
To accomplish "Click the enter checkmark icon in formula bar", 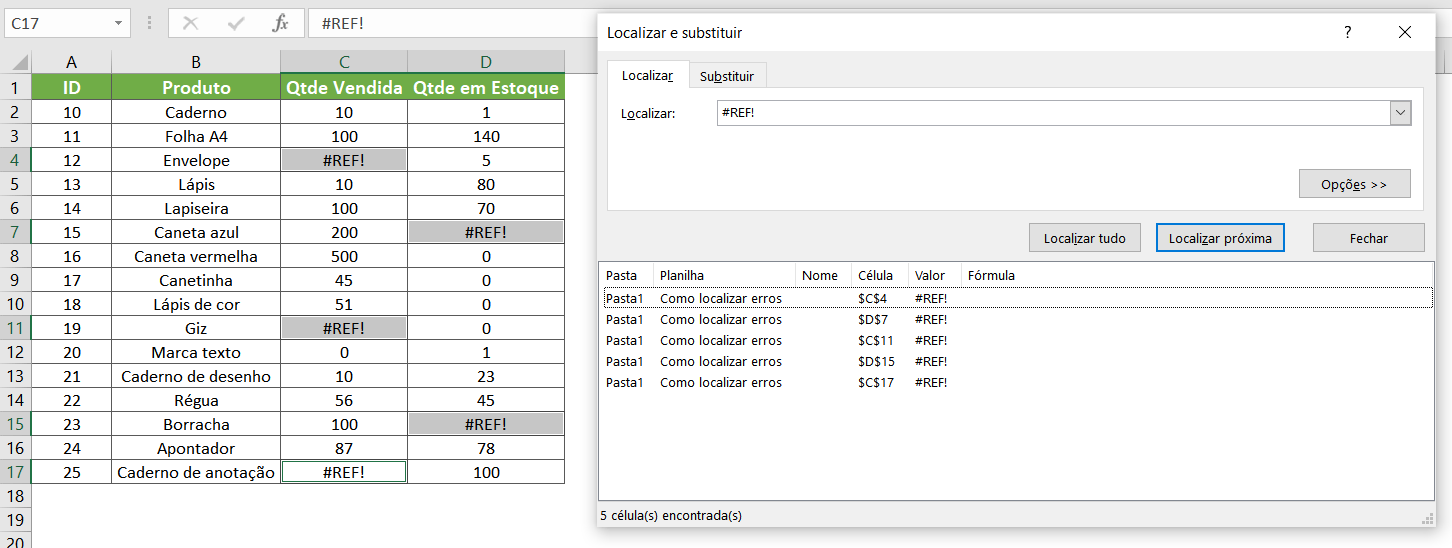I will (236, 23).
